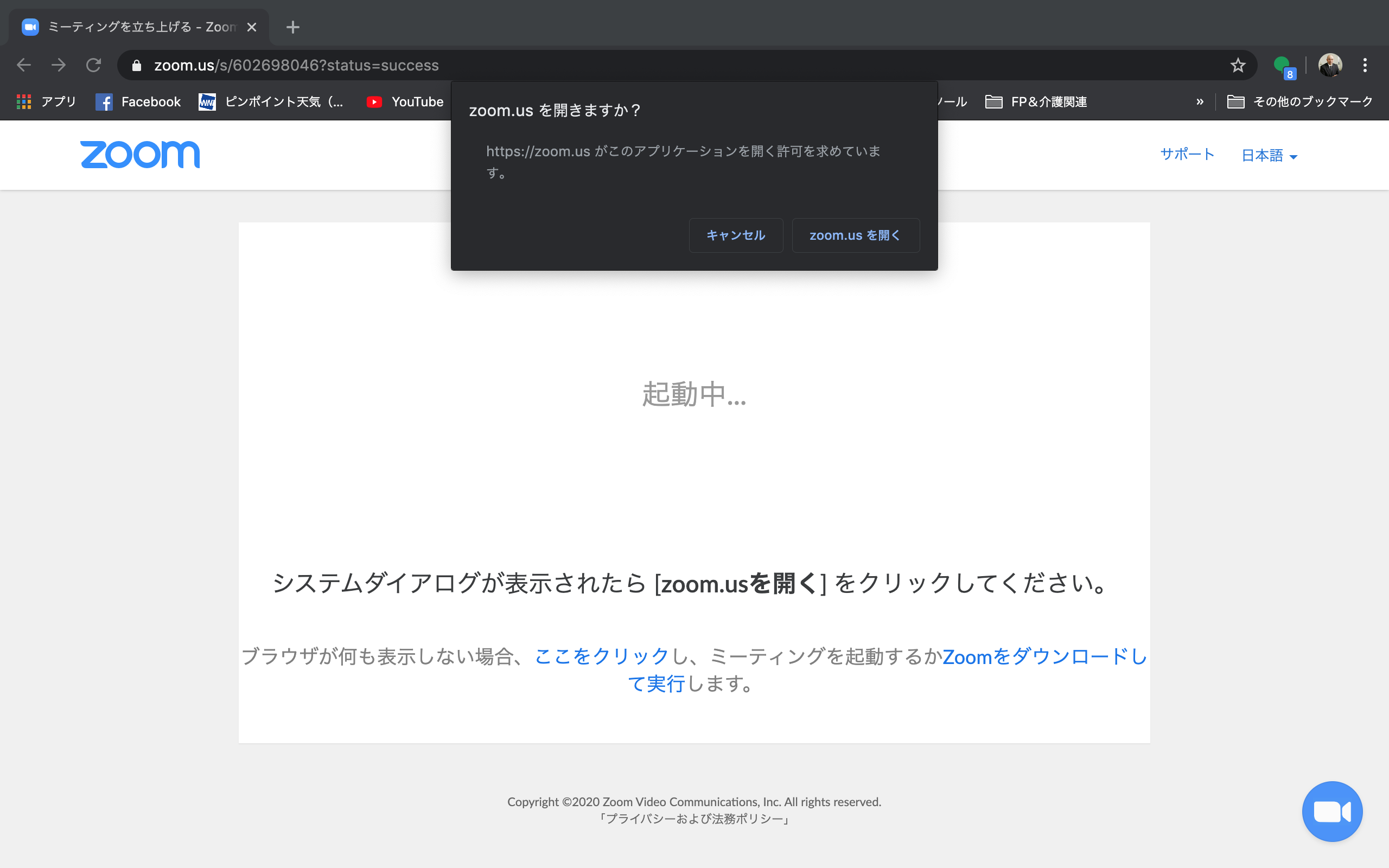Screen dimensions: 1389x868
Task: Open the プライバシーおよび法務ポリシー link
Action: click(694, 819)
